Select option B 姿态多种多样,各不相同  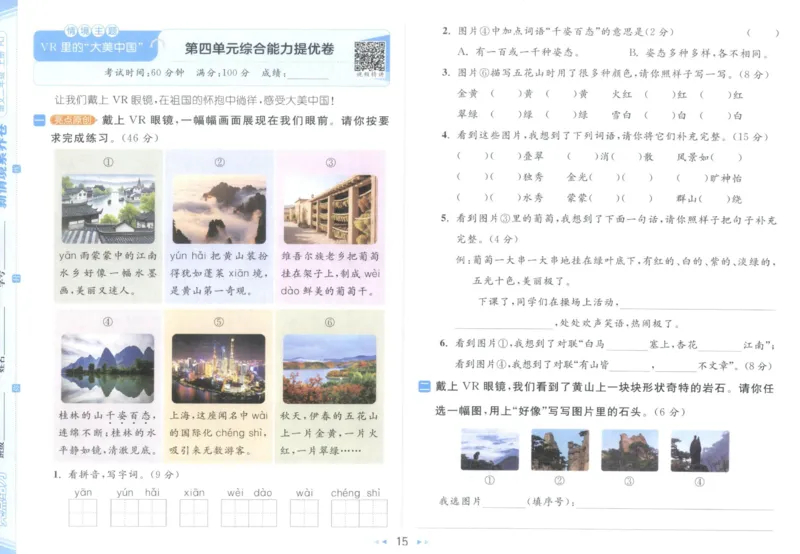(x=699, y=53)
